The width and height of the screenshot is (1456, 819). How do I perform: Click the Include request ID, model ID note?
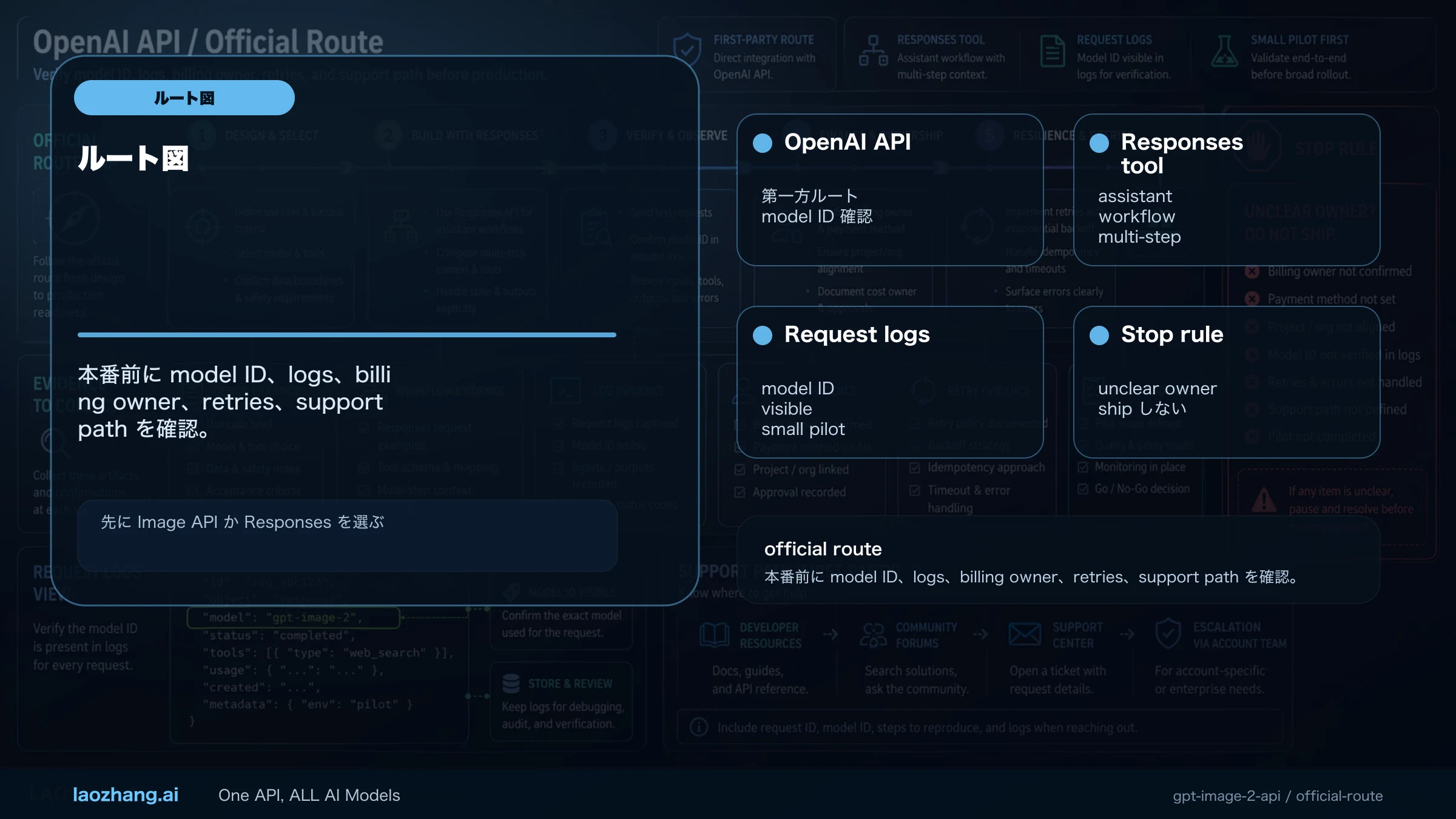[927, 727]
